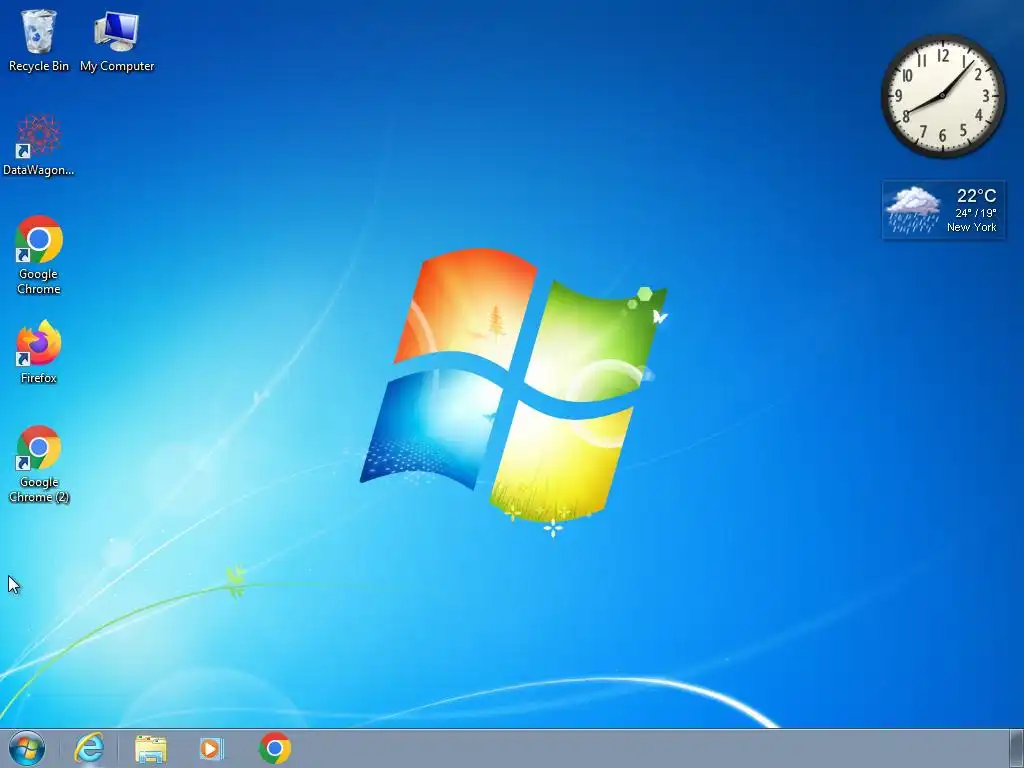Viewport: 1024px width, 768px height.
Task: Select the Google Chrome desktop shortcut
Action: [39, 255]
